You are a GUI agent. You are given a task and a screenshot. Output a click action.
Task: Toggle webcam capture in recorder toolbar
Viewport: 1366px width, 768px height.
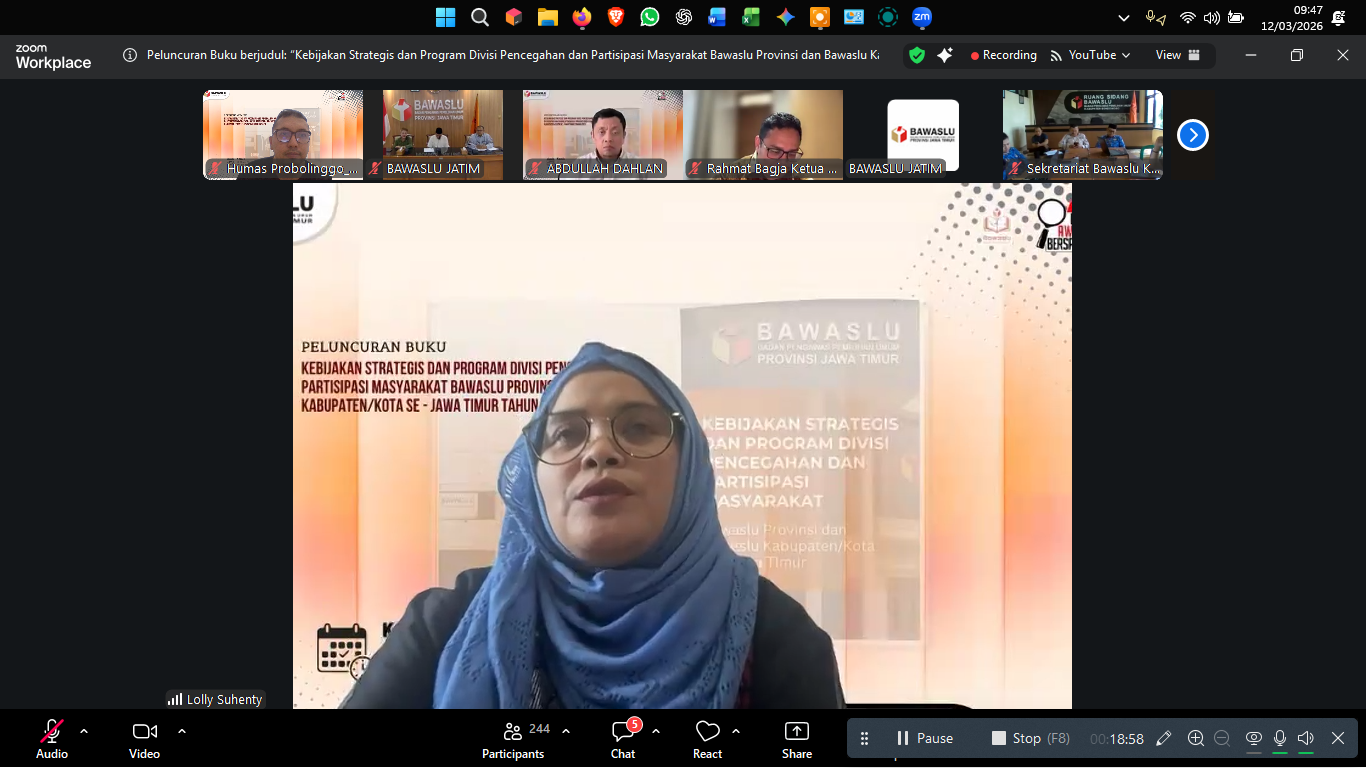point(1253,738)
